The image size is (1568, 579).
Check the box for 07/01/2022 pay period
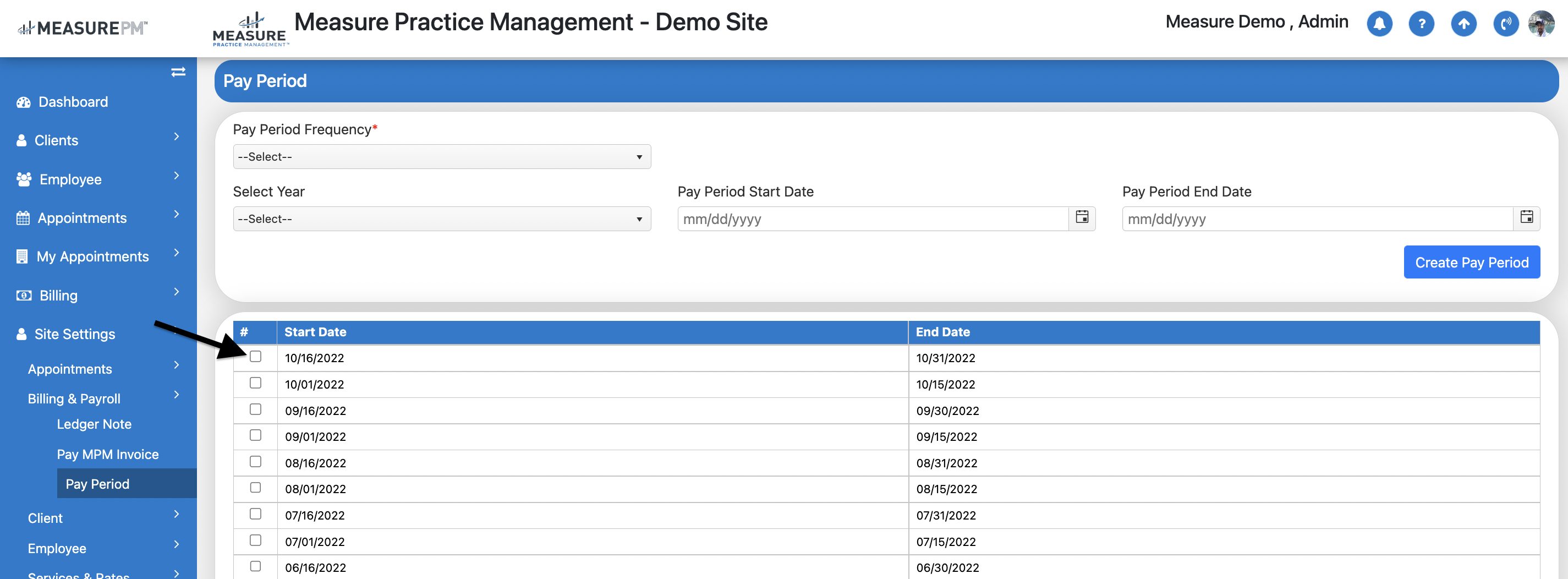(256, 540)
